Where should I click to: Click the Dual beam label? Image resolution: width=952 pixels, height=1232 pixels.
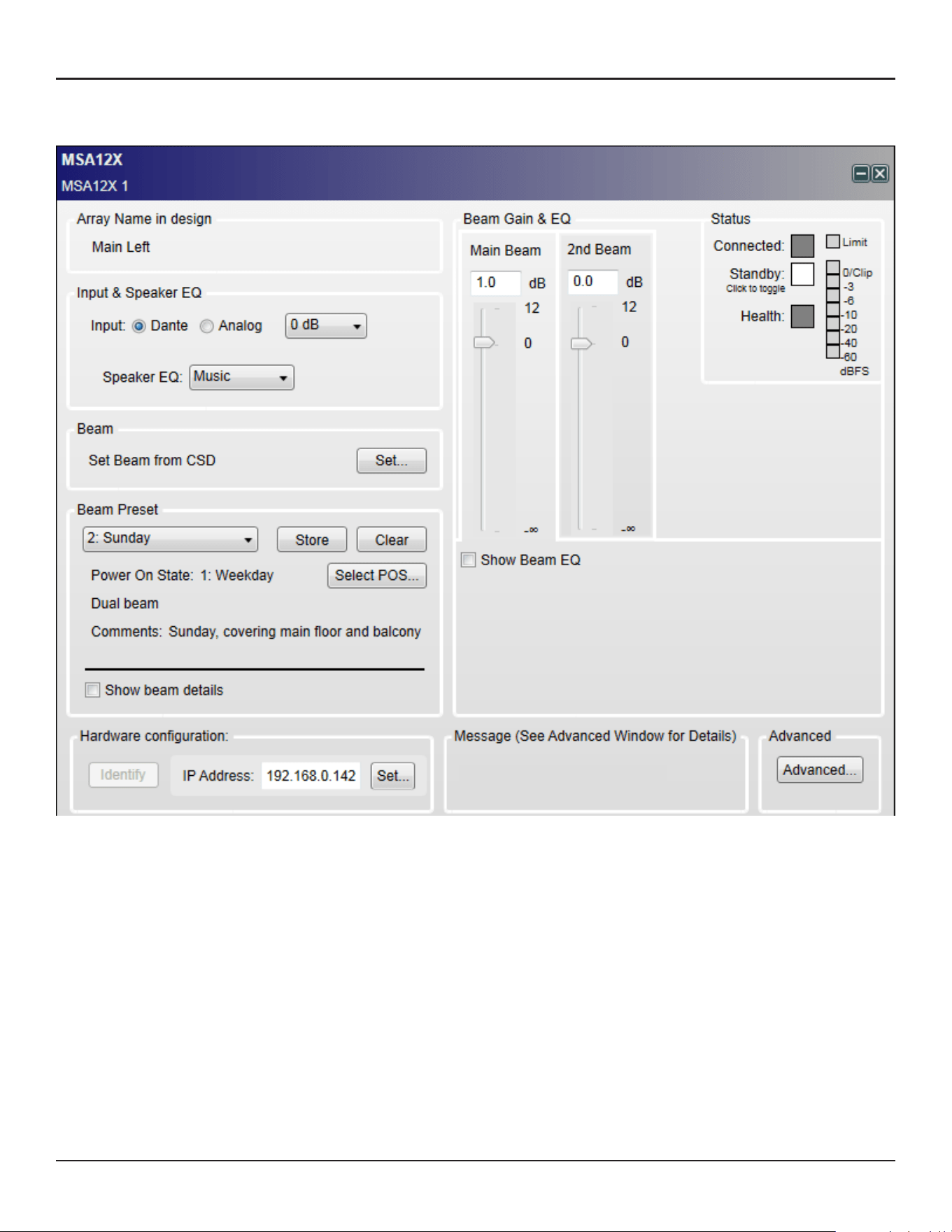point(125,603)
